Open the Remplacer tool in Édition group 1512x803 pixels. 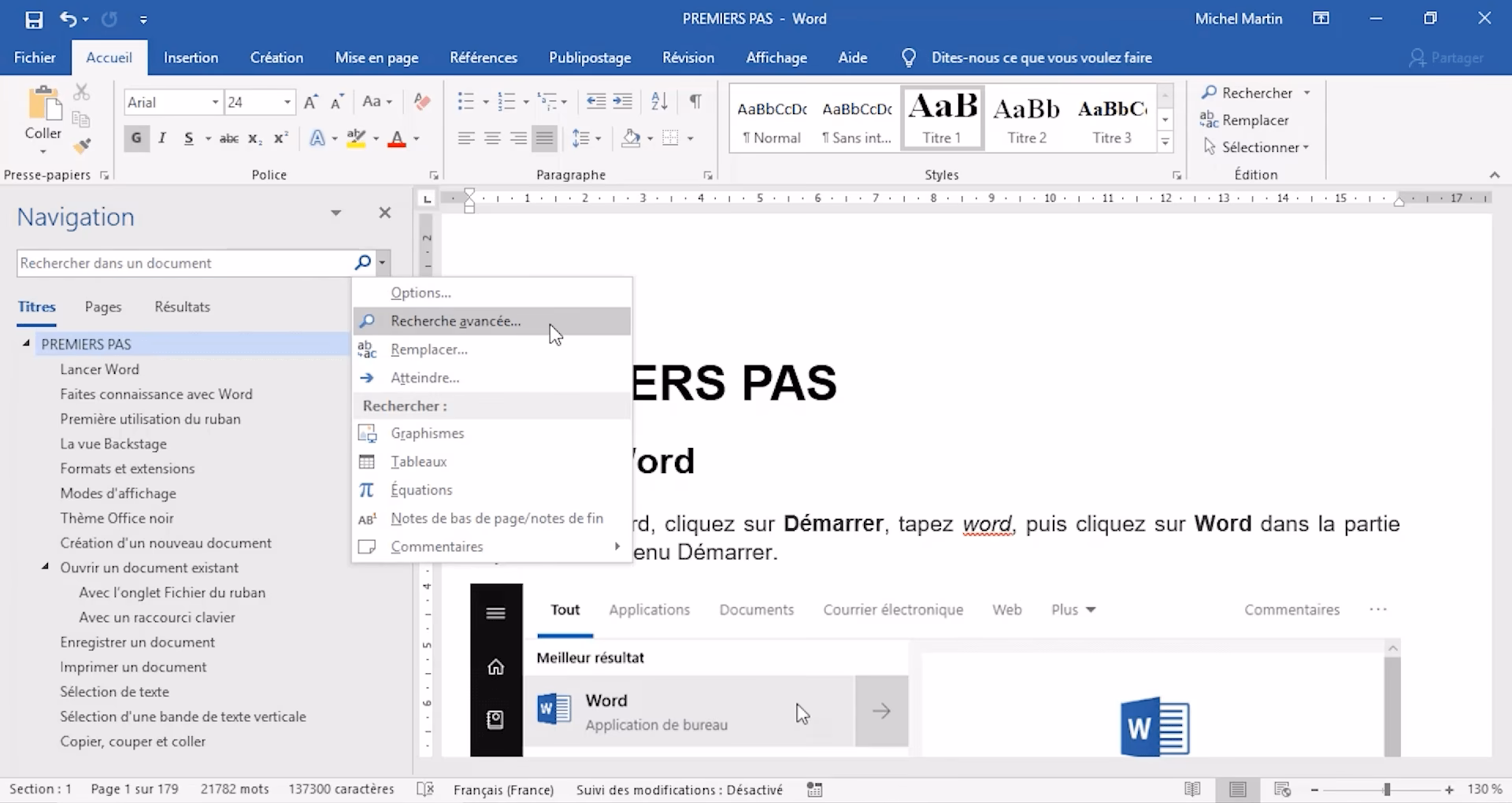point(1255,120)
